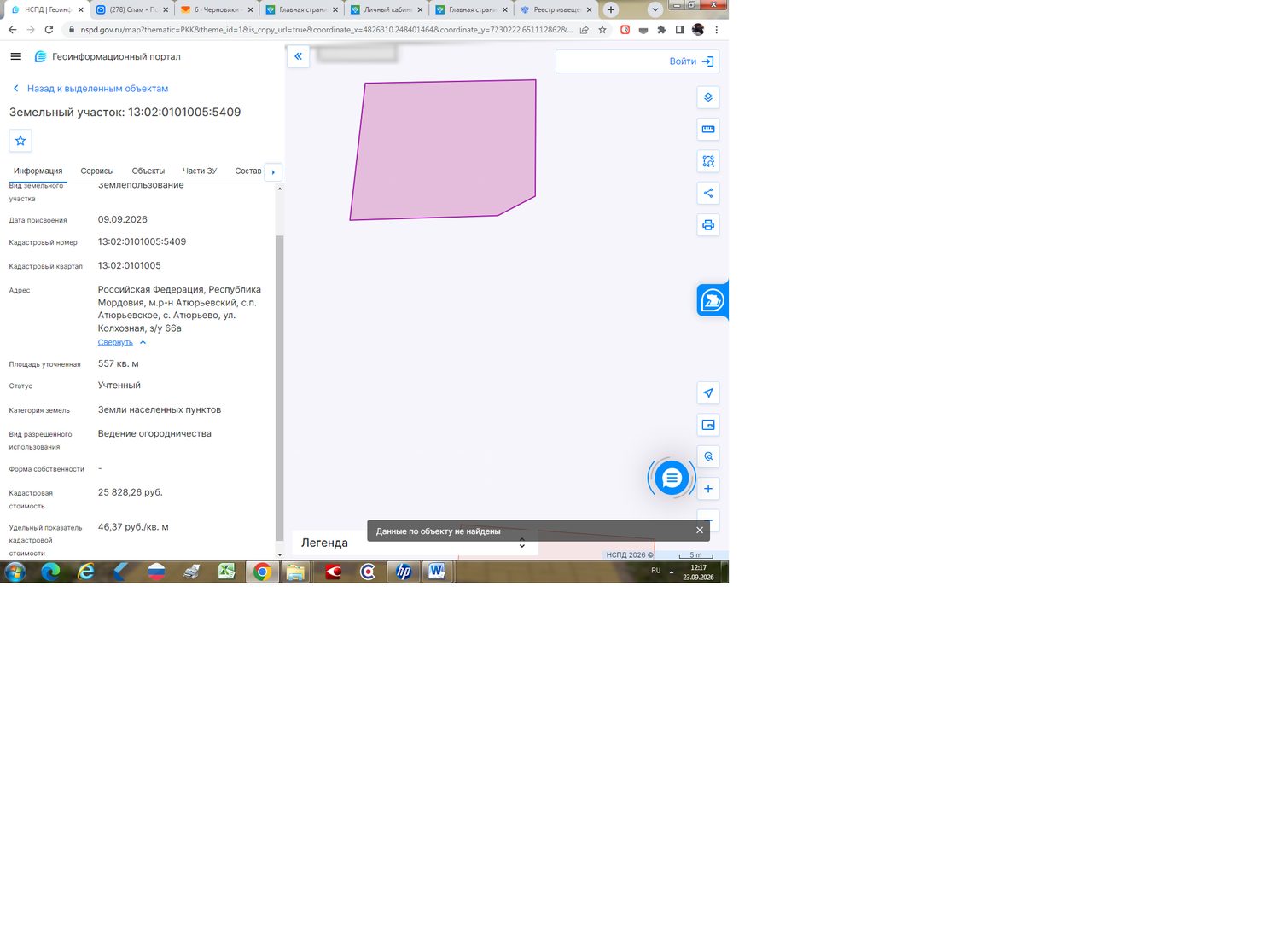Viewport: 1280px width, 952px height.
Task: Open the Chrome three-dot menu
Action: 717,30
